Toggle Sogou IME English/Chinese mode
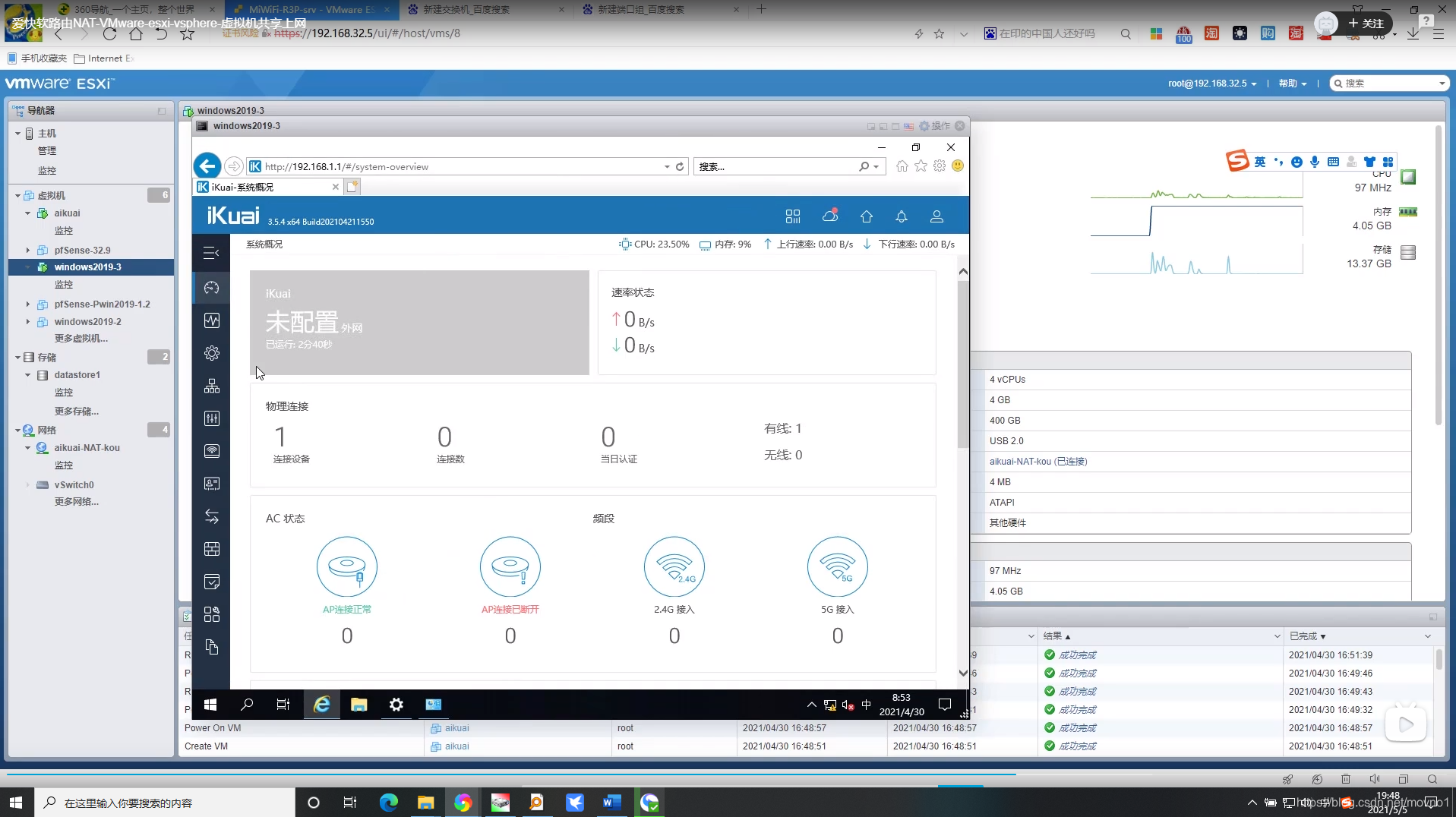The width and height of the screenshot is (1456, 817). (x=1260, y=162)
